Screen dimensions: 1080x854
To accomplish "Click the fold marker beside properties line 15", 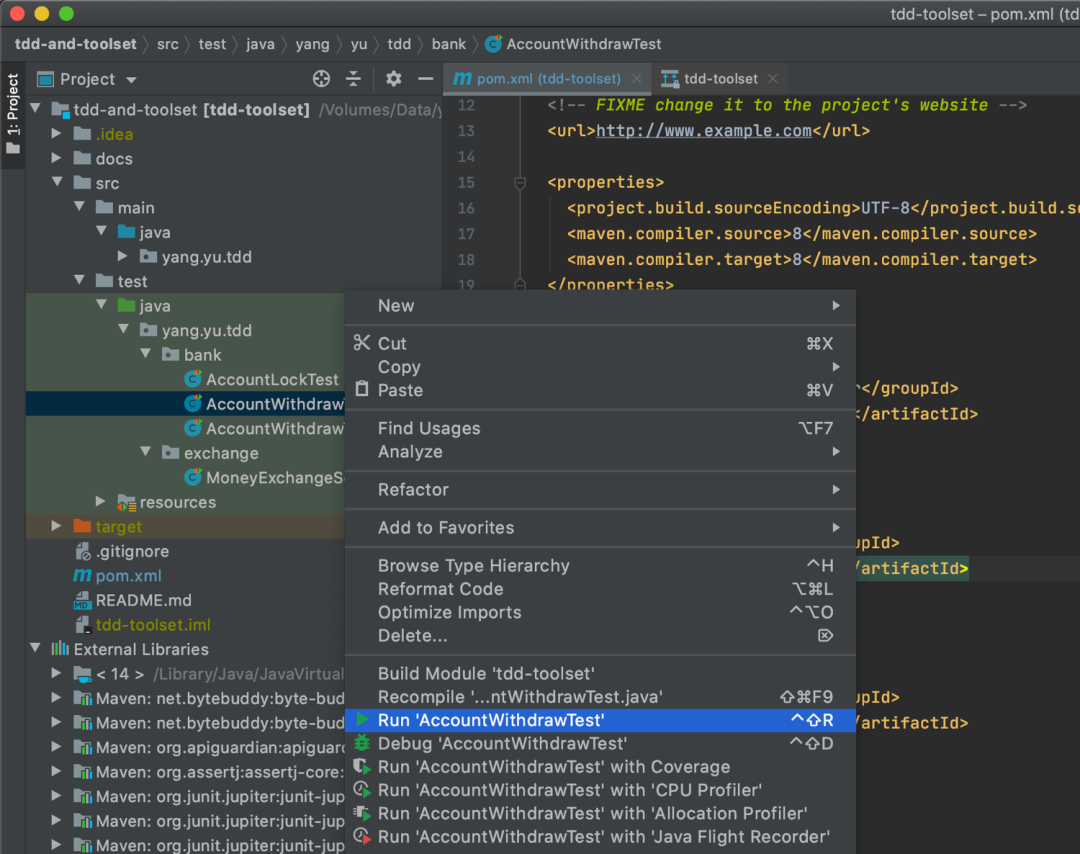I will pos(520,183).
